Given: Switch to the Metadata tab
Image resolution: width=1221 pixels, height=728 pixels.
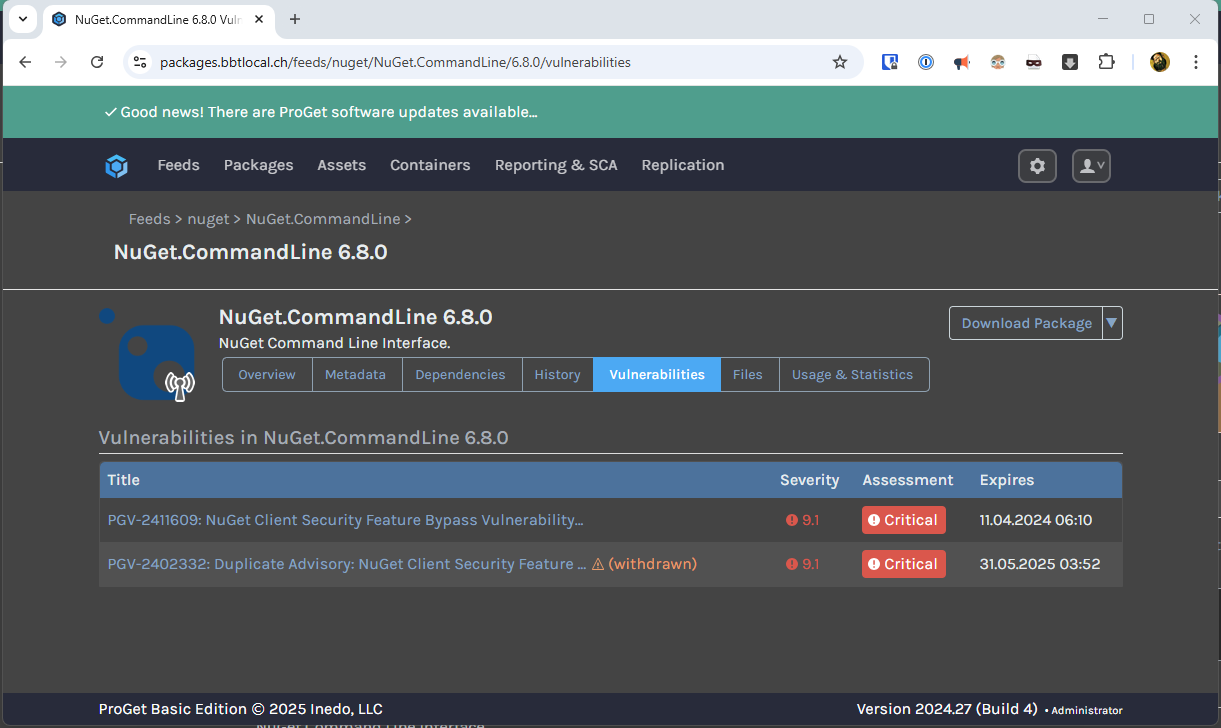Looking at the screenshot, I should point(356,374).
